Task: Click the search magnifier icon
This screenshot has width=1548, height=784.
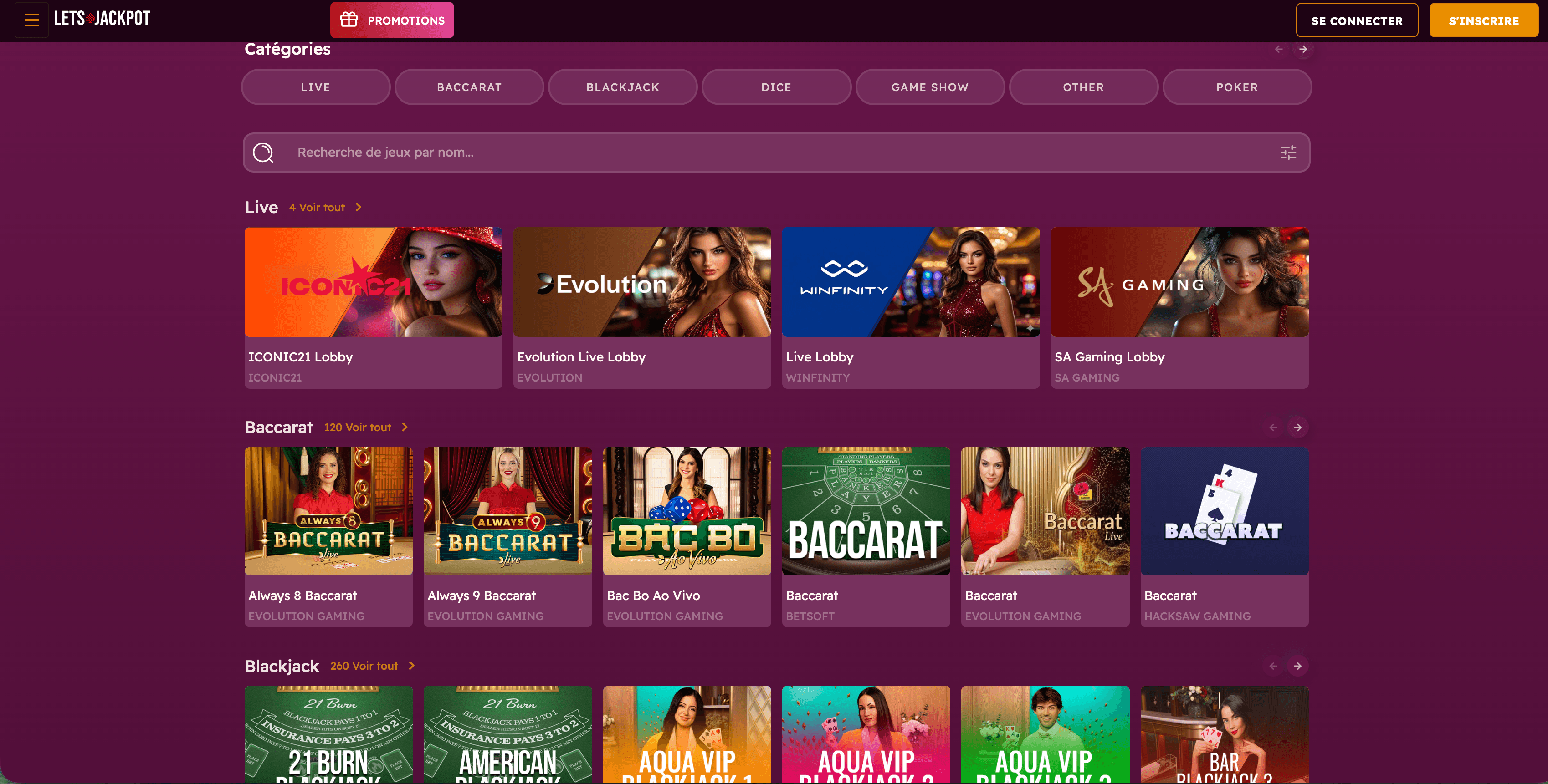Action: coord(263,153)
